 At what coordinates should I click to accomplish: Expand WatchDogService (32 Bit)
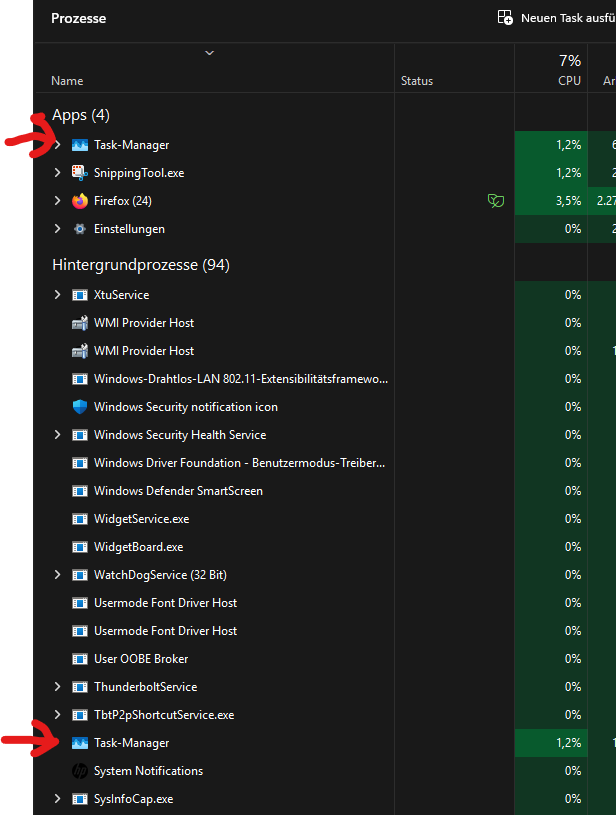(x=57, y=575)
